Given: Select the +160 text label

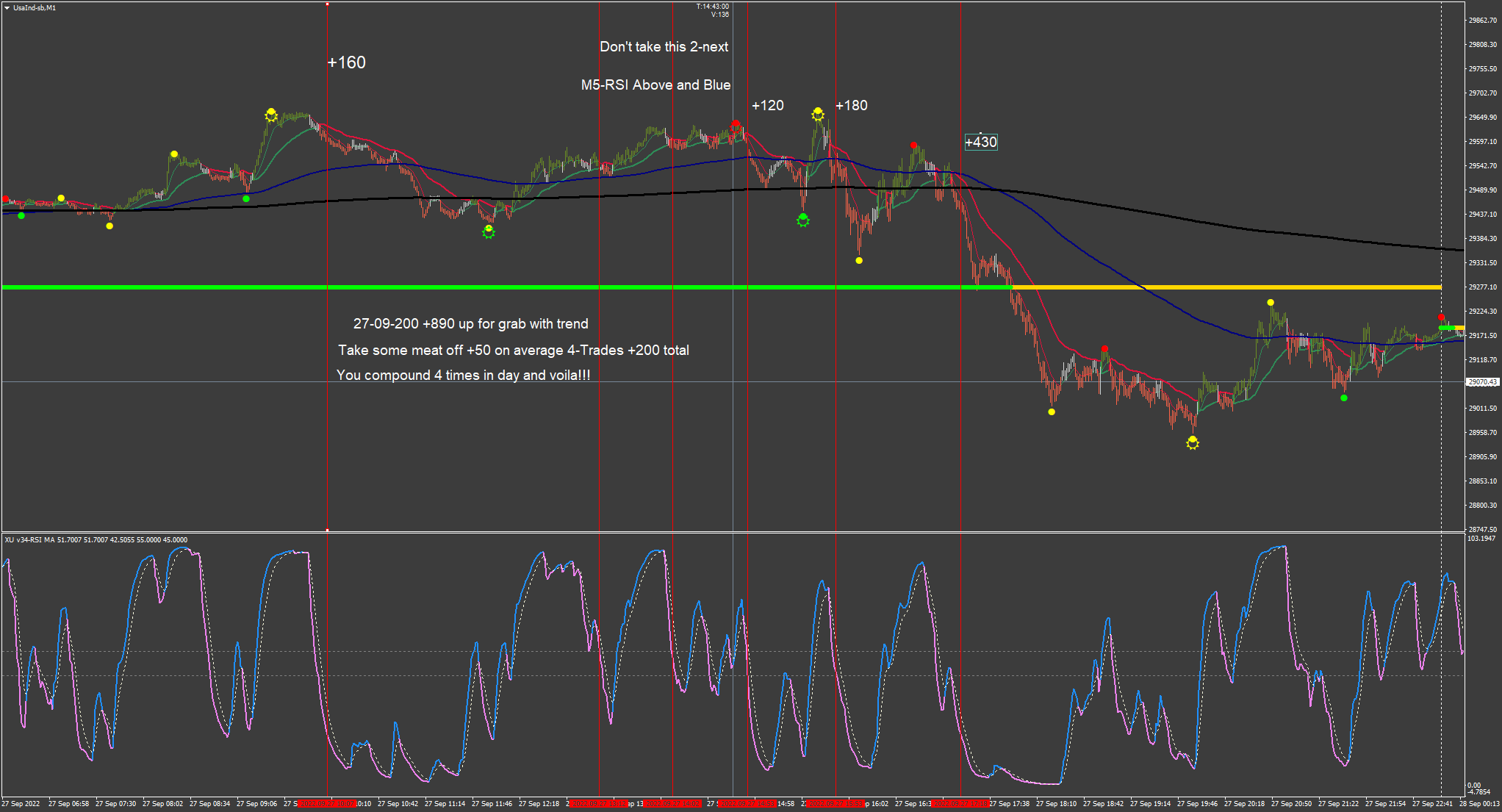Looking at the screenshot, I should [346, 62].
